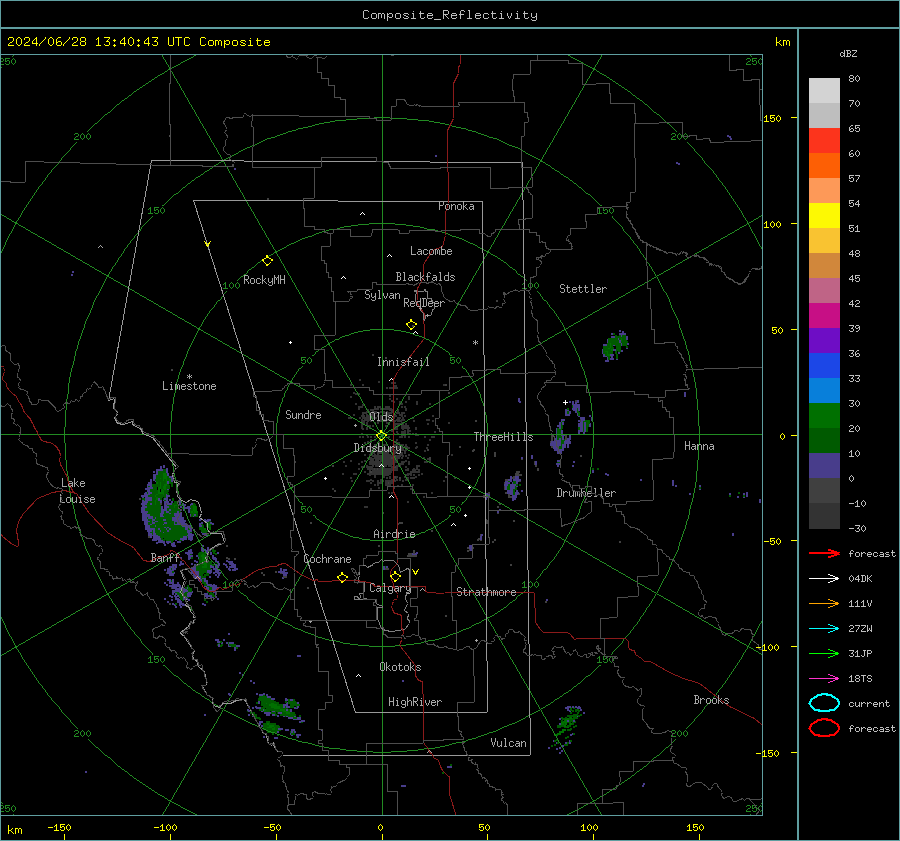Click the Blackfalds label

click(425, 277)
